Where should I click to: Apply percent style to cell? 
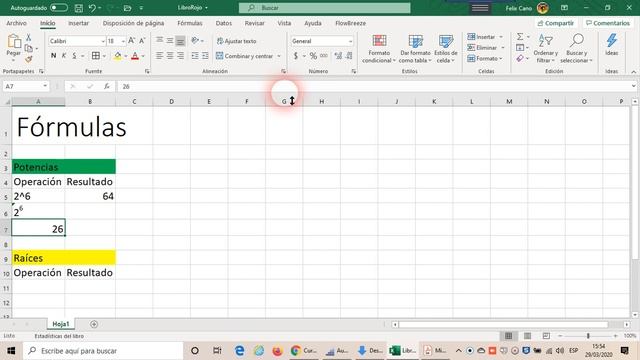tap(313, 56)
